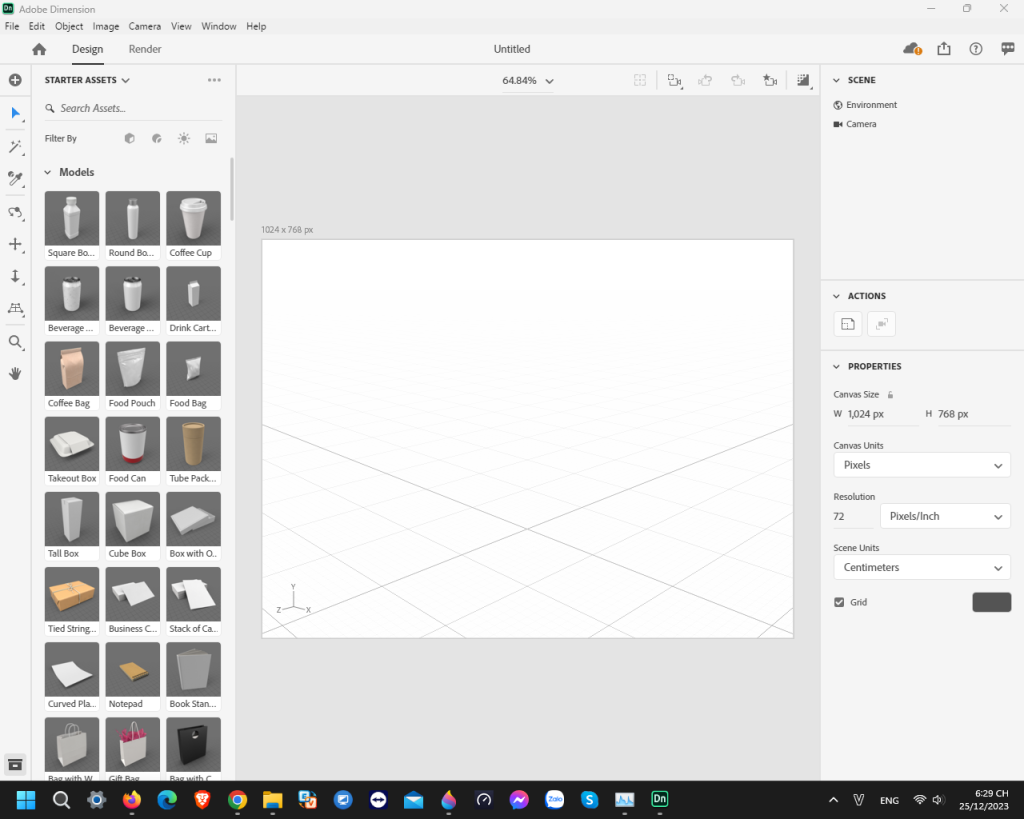Collapse the Properties panel
This screenshot has height=819, width=1024.
click(836, 366)
